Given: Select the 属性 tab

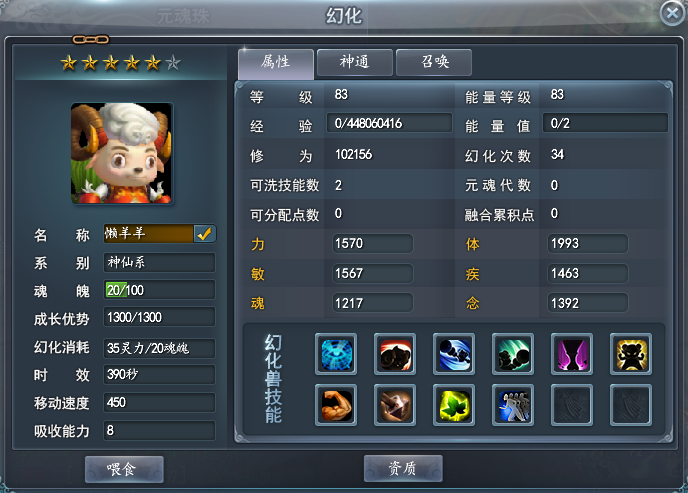Looking at the screenshot, I should (276, 63).
